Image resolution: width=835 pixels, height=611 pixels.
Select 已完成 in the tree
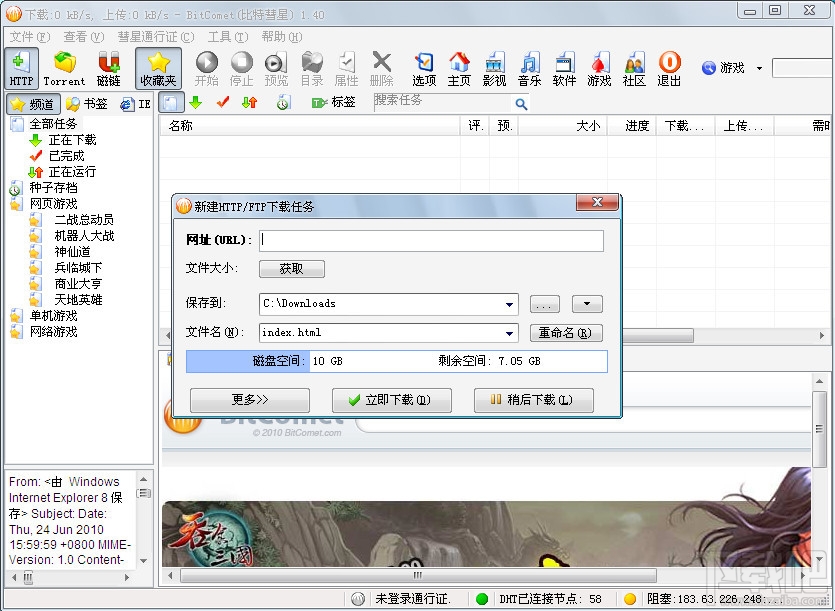(x=67, y=156)
